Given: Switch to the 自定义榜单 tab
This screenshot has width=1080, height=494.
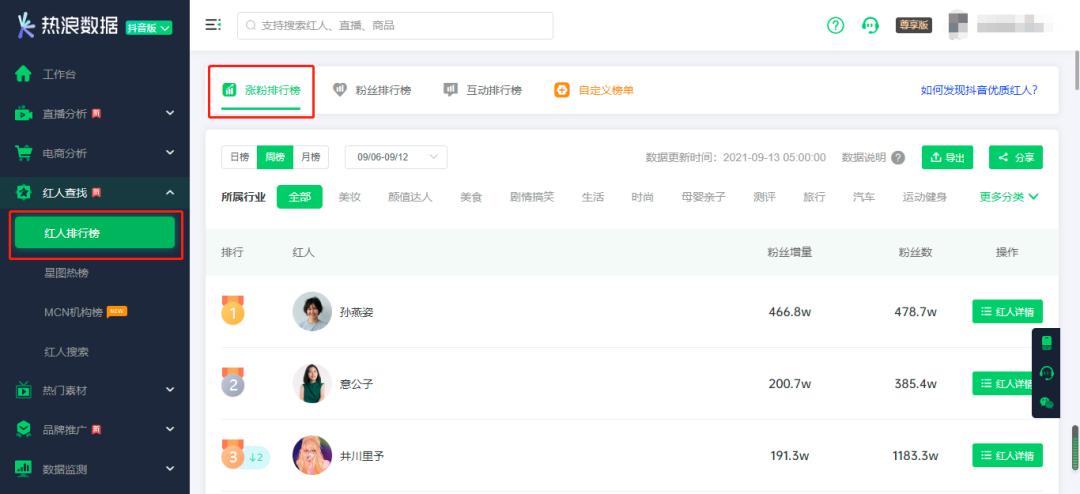Looking at the screenshot, I should [x=594, y=90].
